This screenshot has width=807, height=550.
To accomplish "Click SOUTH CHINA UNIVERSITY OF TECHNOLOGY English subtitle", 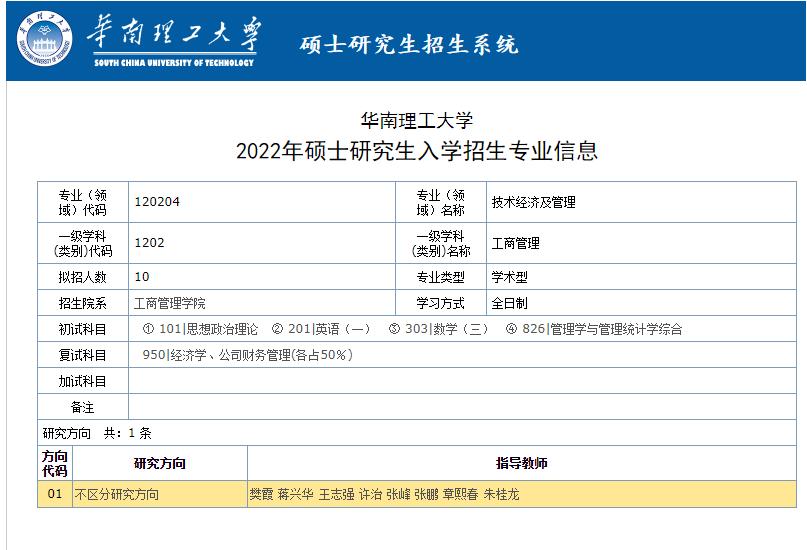I will 174,63.
